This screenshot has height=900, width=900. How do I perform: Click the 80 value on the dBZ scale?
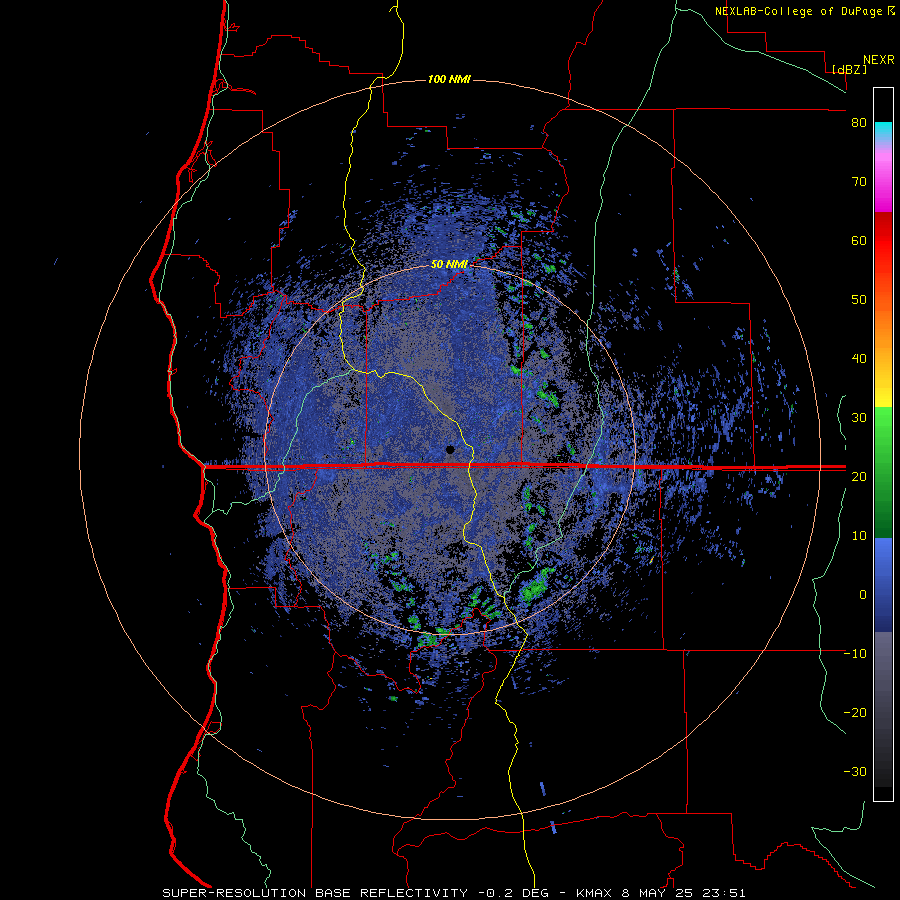point(859,123)
